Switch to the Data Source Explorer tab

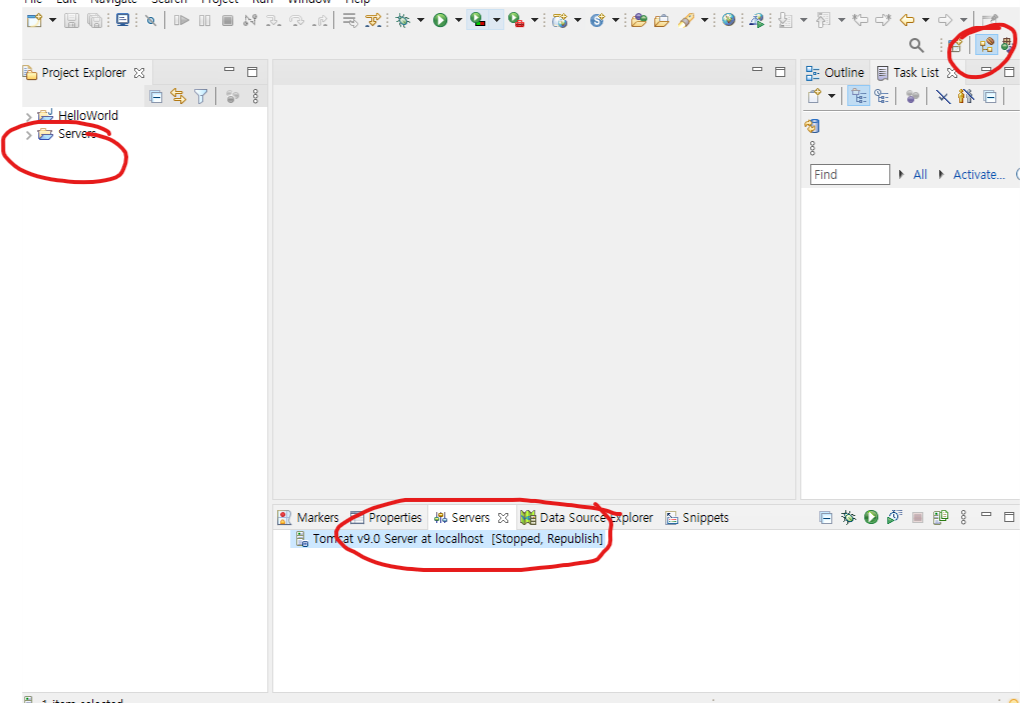(x=587, y=518)
